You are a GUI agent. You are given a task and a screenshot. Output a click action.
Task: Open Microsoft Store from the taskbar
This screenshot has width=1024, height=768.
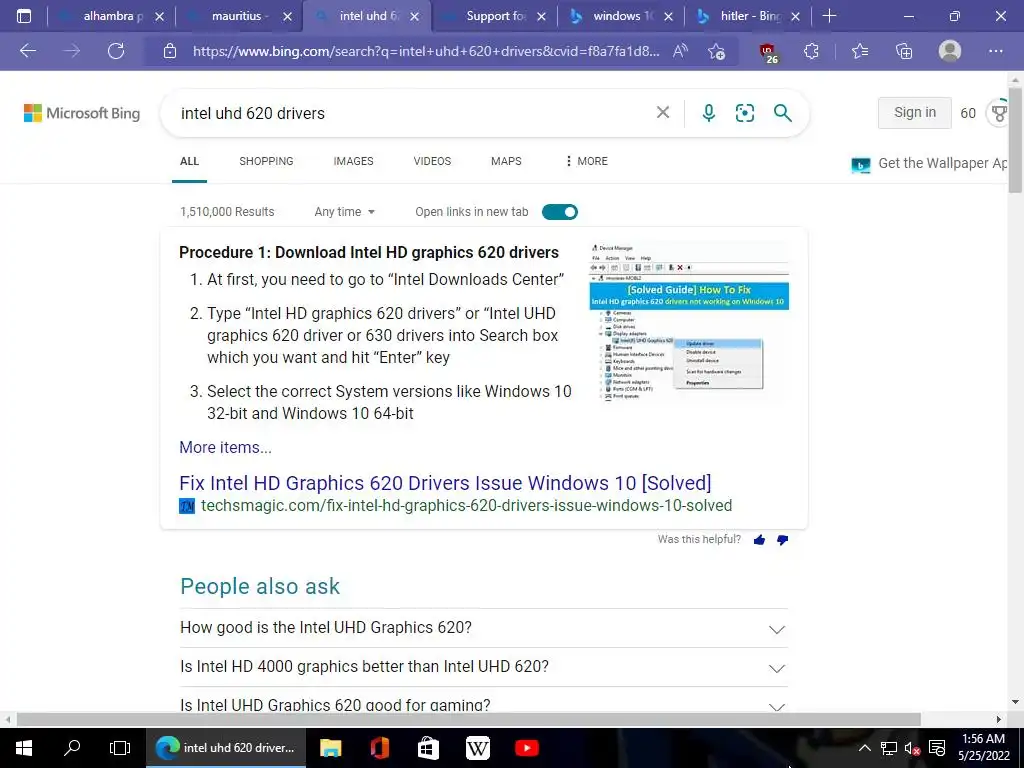pyautogui.click(x=428, y=748)
